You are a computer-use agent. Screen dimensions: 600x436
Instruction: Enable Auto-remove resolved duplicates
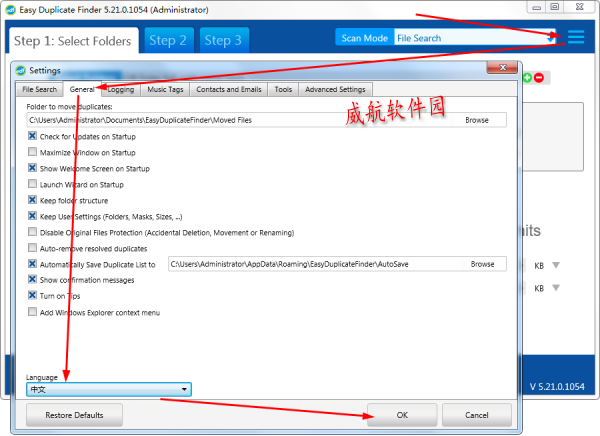pos(33,248)
